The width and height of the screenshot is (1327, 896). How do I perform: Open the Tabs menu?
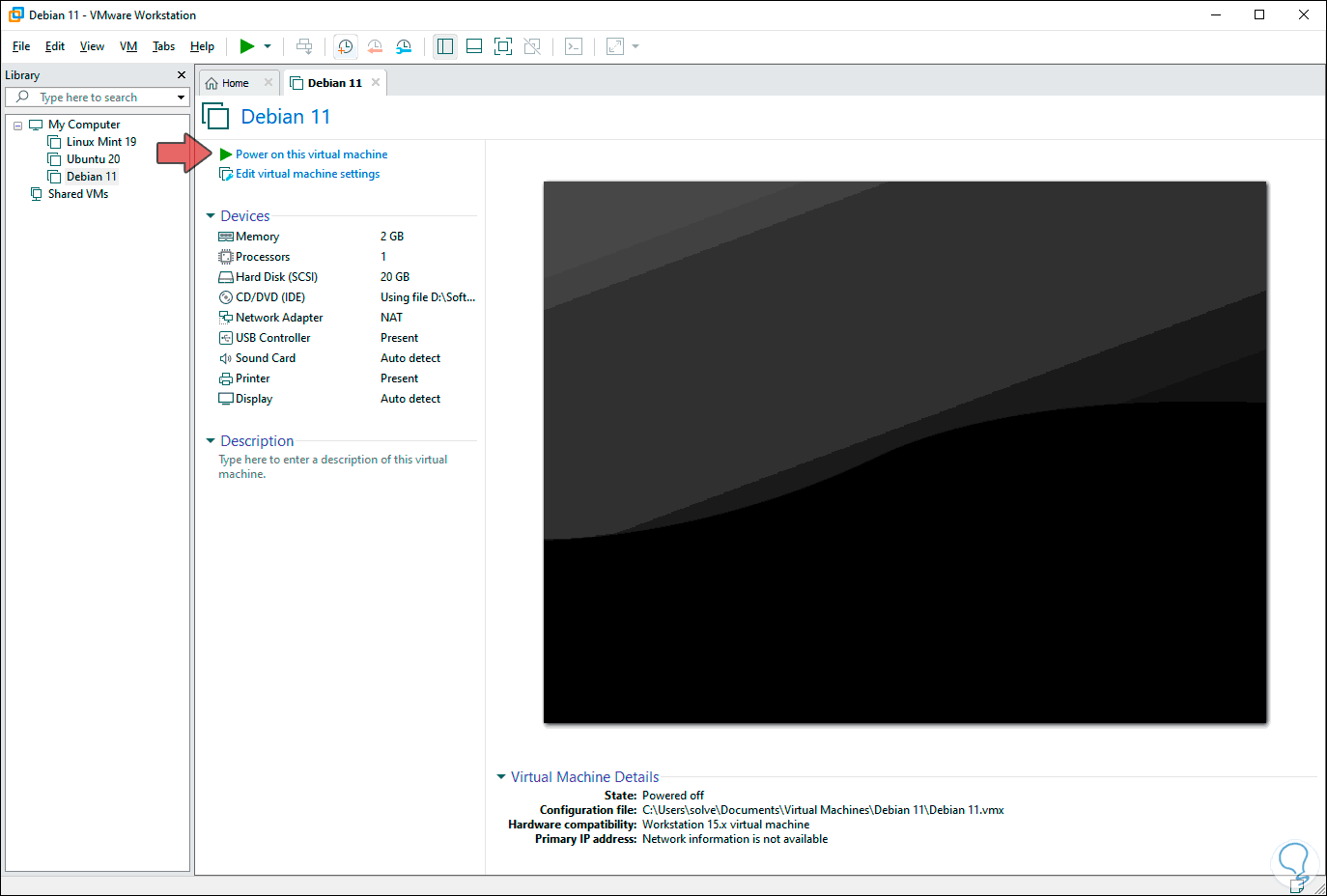tap(164, 46)
